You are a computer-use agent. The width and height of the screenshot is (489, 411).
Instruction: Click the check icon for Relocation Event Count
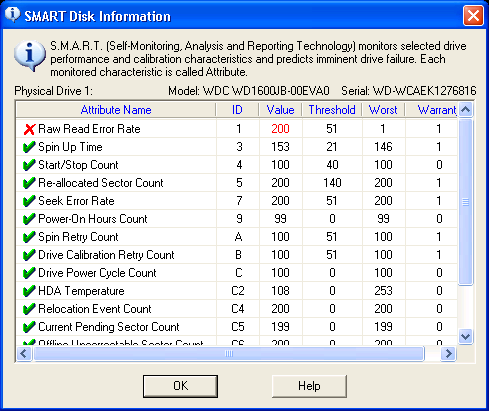click(29, 309)
